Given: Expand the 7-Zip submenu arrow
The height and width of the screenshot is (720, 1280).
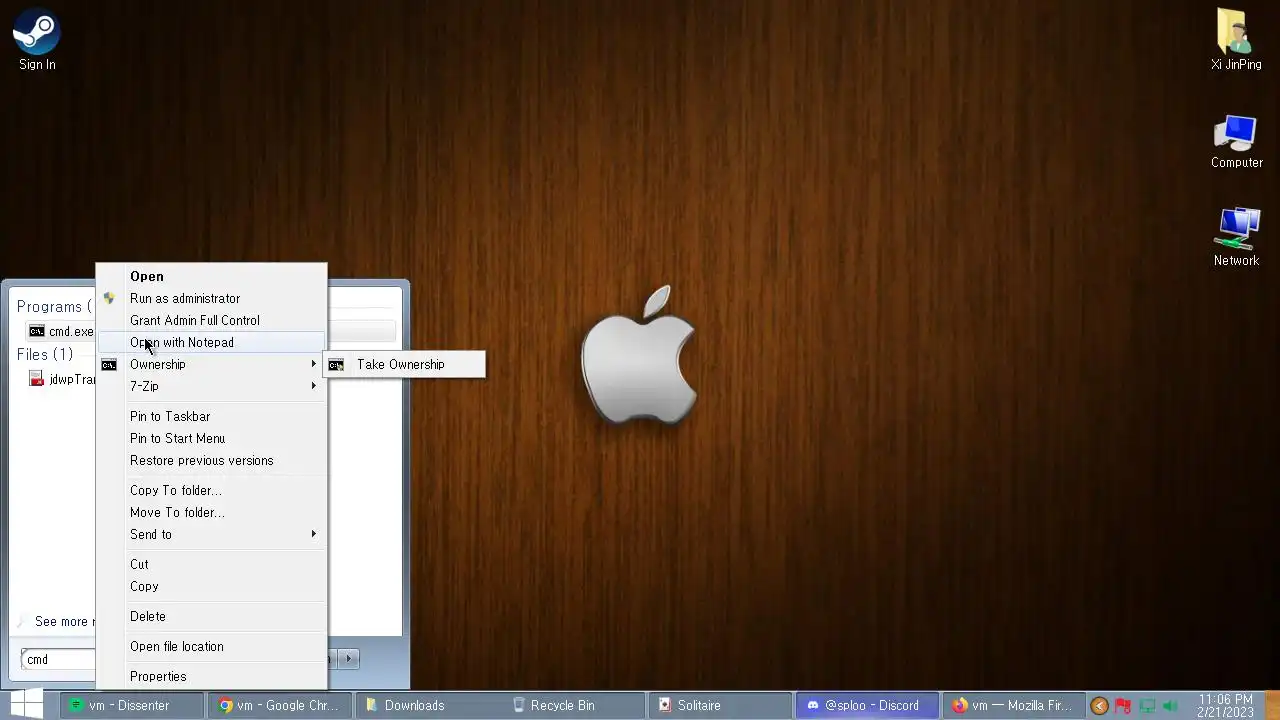Looking at the screenshot, I should (x=314, y=386).
